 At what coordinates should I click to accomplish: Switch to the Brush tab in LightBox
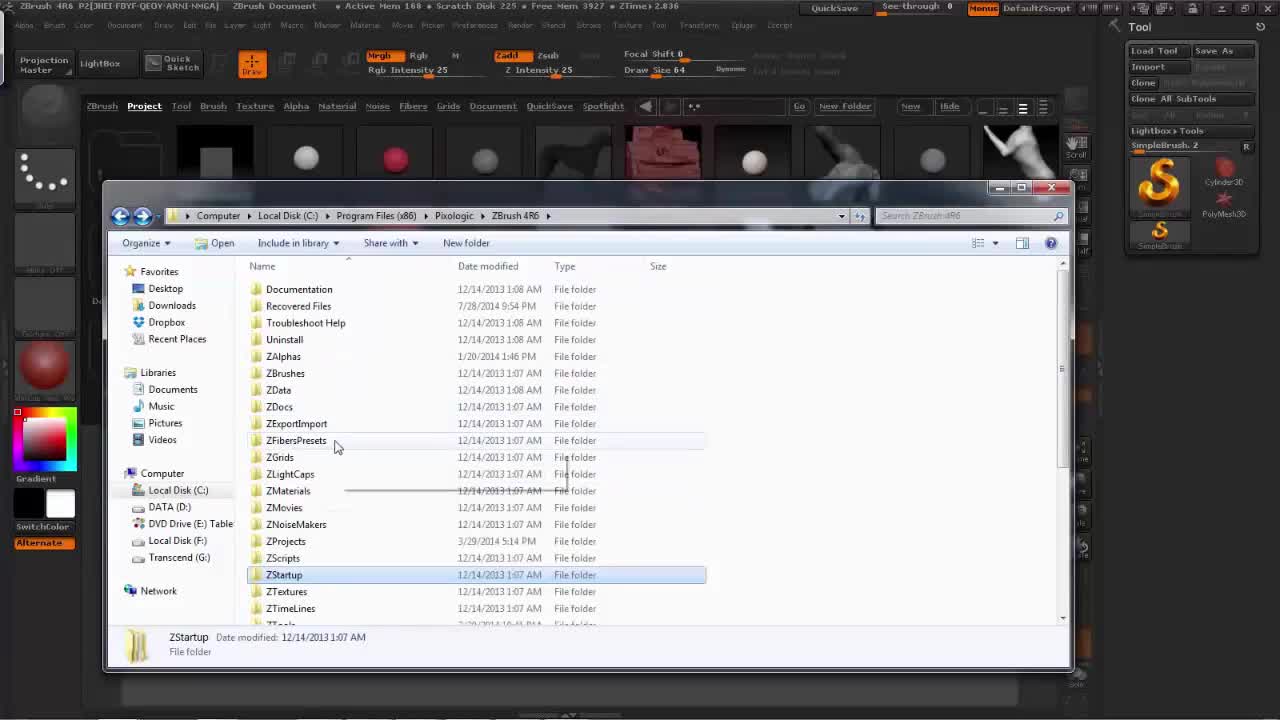pyautogui.click(x=213, y=106)
